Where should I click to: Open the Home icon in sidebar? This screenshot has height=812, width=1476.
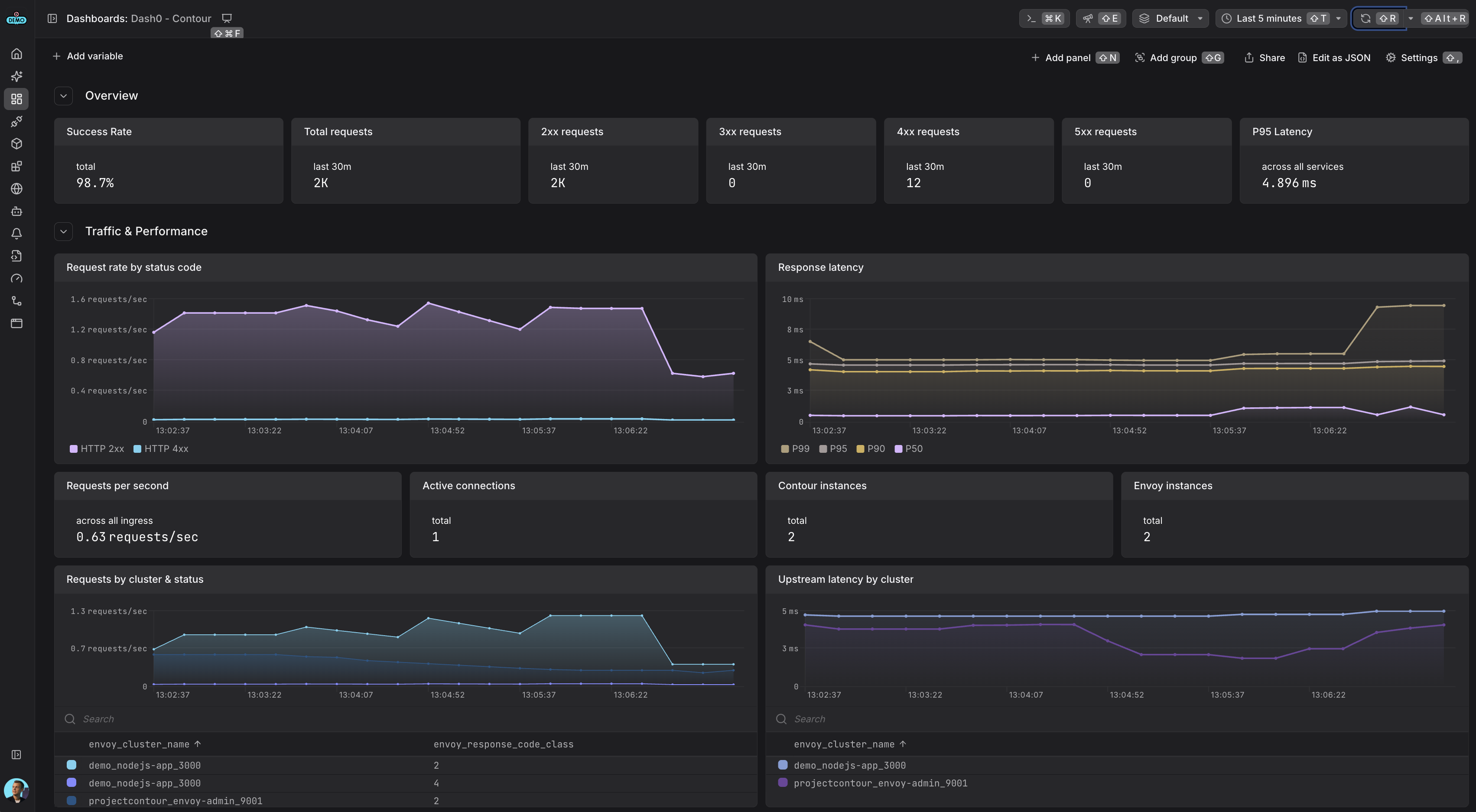click(x=16, y=54)
